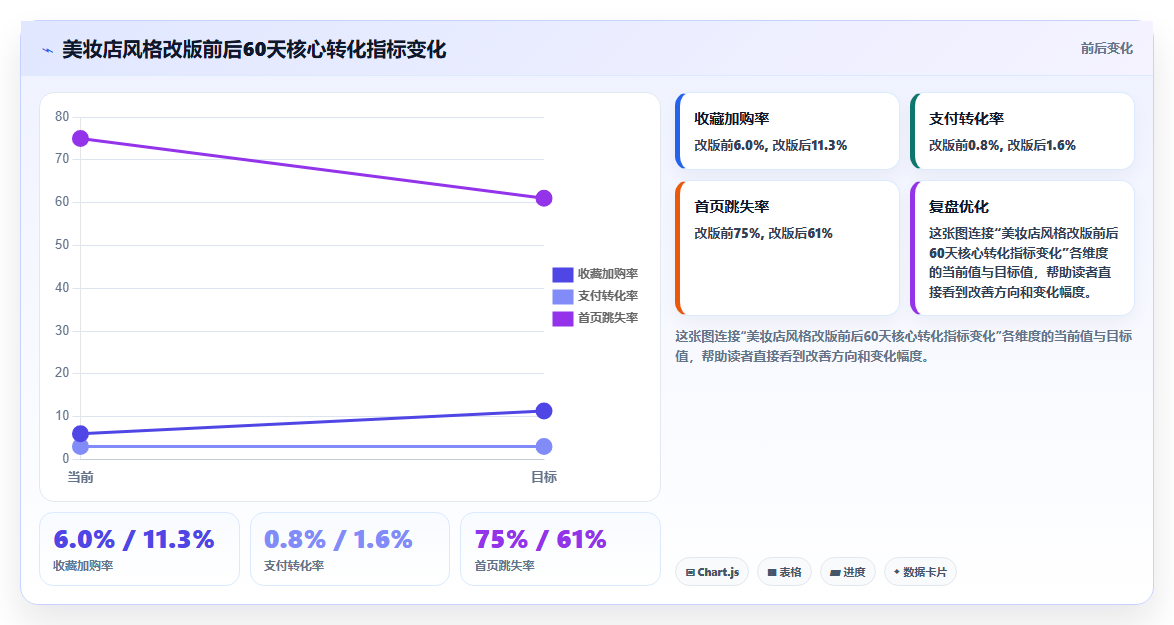The height and width of the screenshot is (625, 1174).
Task: Click the 数据卡片 sparkle icon
Action: click(897, 572)
